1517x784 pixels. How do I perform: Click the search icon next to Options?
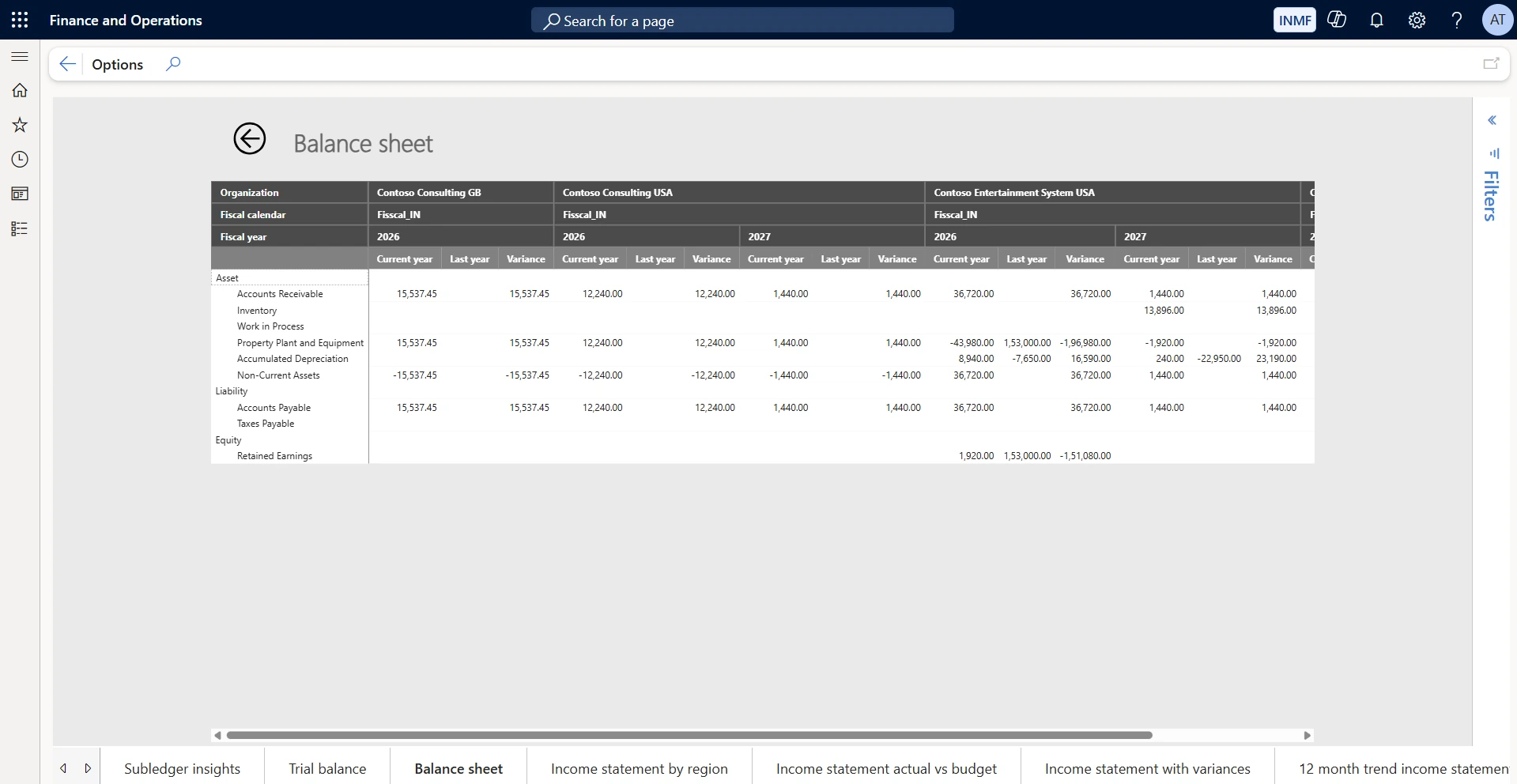tap(173, 64)
